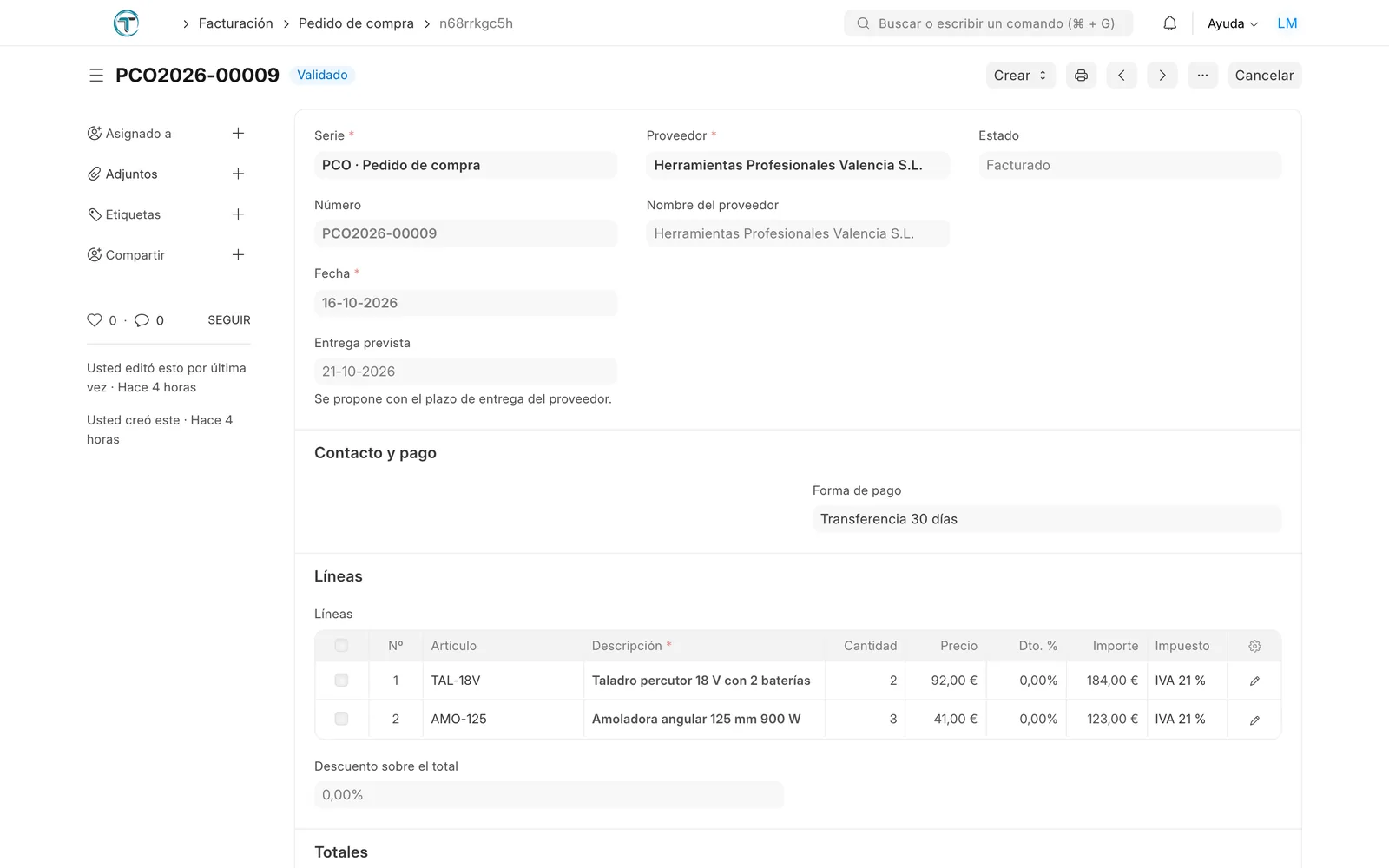Image resolution: width=1389 pixels, height=868 pixels.
Task: Open the Crear dropdown
Action: pos(1021,76)
